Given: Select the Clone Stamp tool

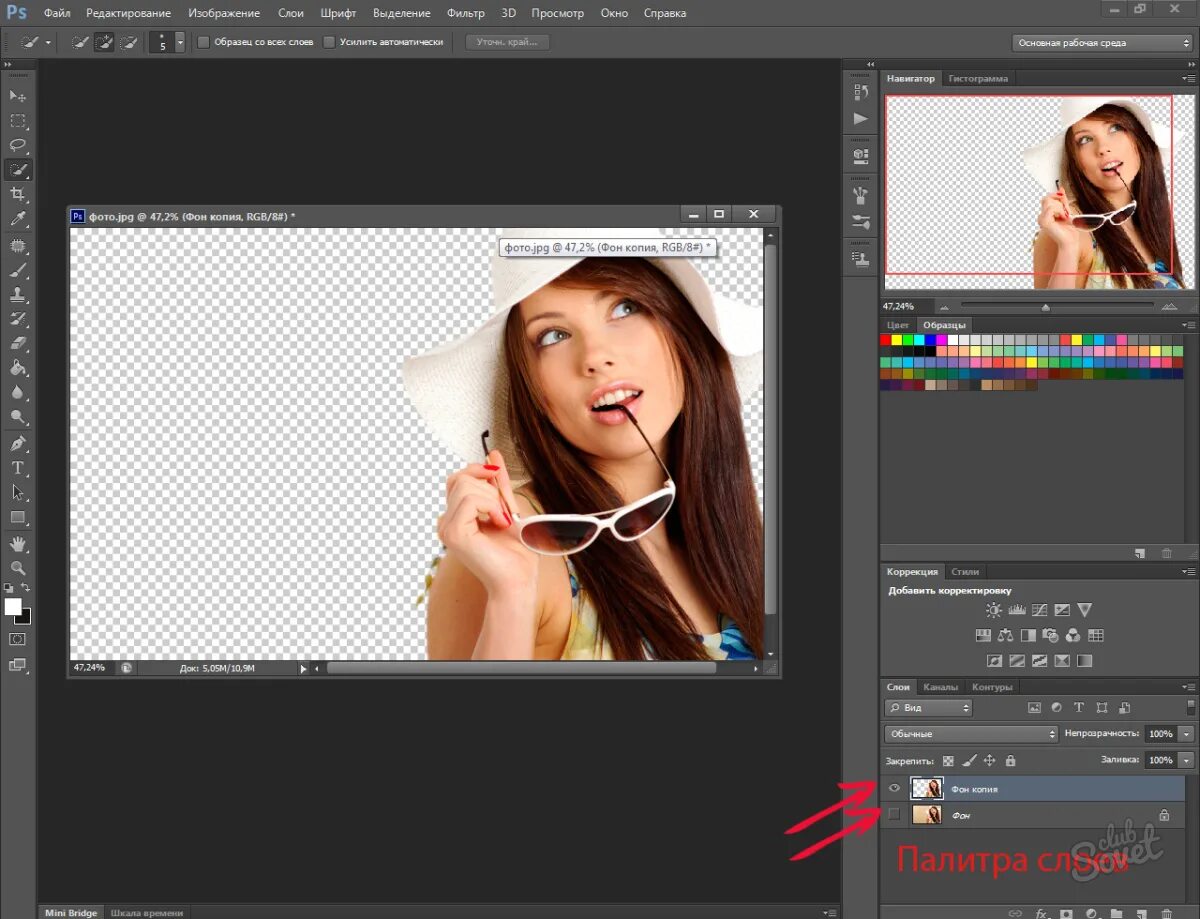Looking at the screenshot, I should pyautogui.click(x=18, y=295).
